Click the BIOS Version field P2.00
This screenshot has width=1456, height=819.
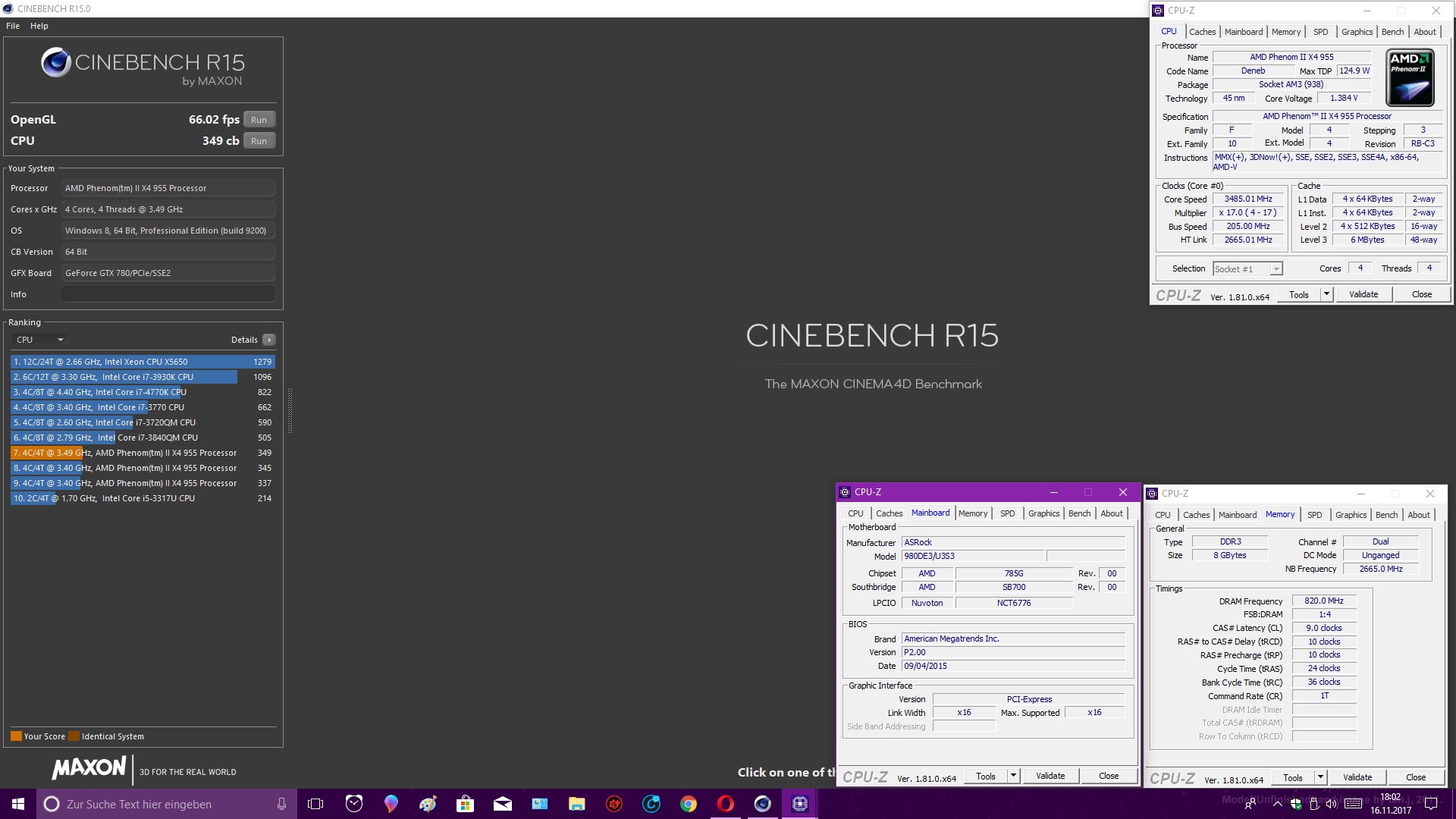[1014, 652]
